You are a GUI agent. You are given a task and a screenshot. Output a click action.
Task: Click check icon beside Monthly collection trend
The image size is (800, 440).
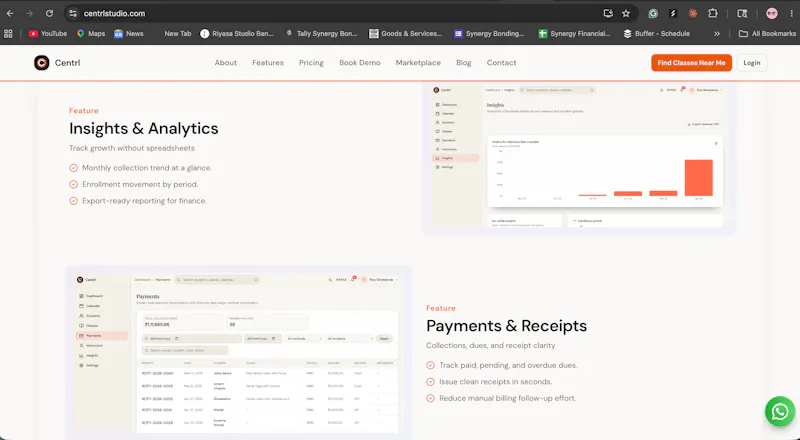[x=73, y=168]
